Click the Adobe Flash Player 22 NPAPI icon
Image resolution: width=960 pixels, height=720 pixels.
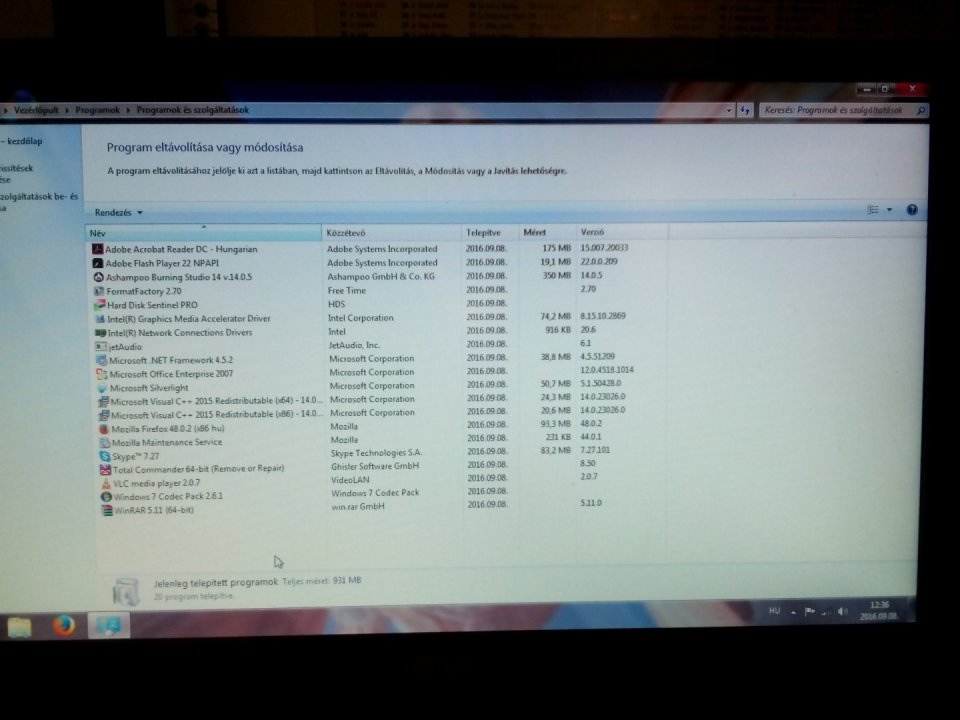(97, 263)
